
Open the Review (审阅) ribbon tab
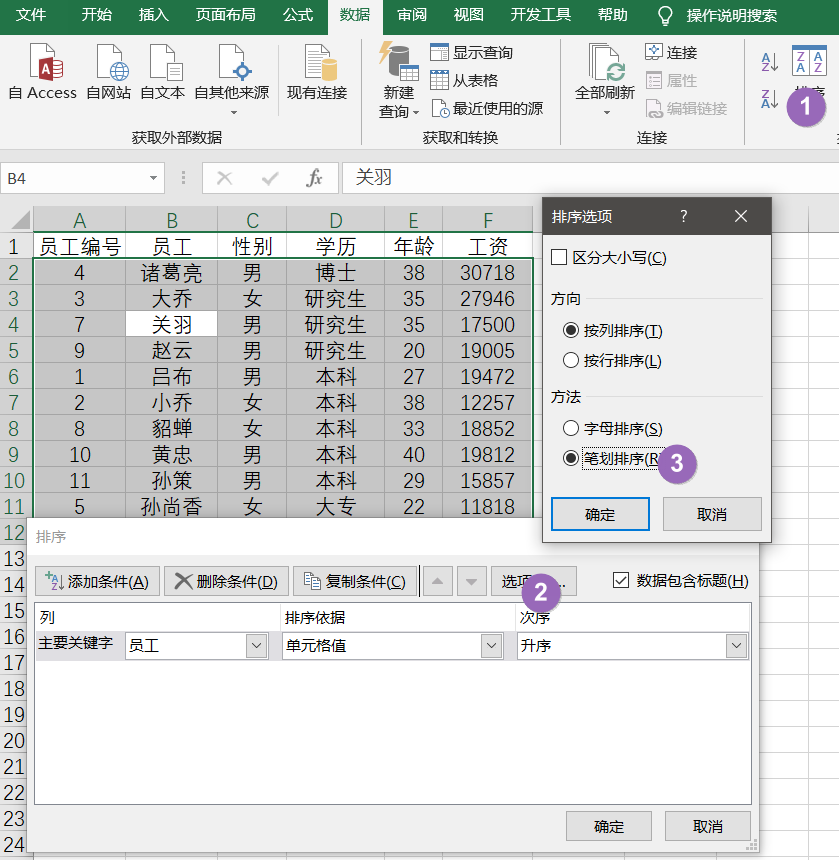point(412,15)
